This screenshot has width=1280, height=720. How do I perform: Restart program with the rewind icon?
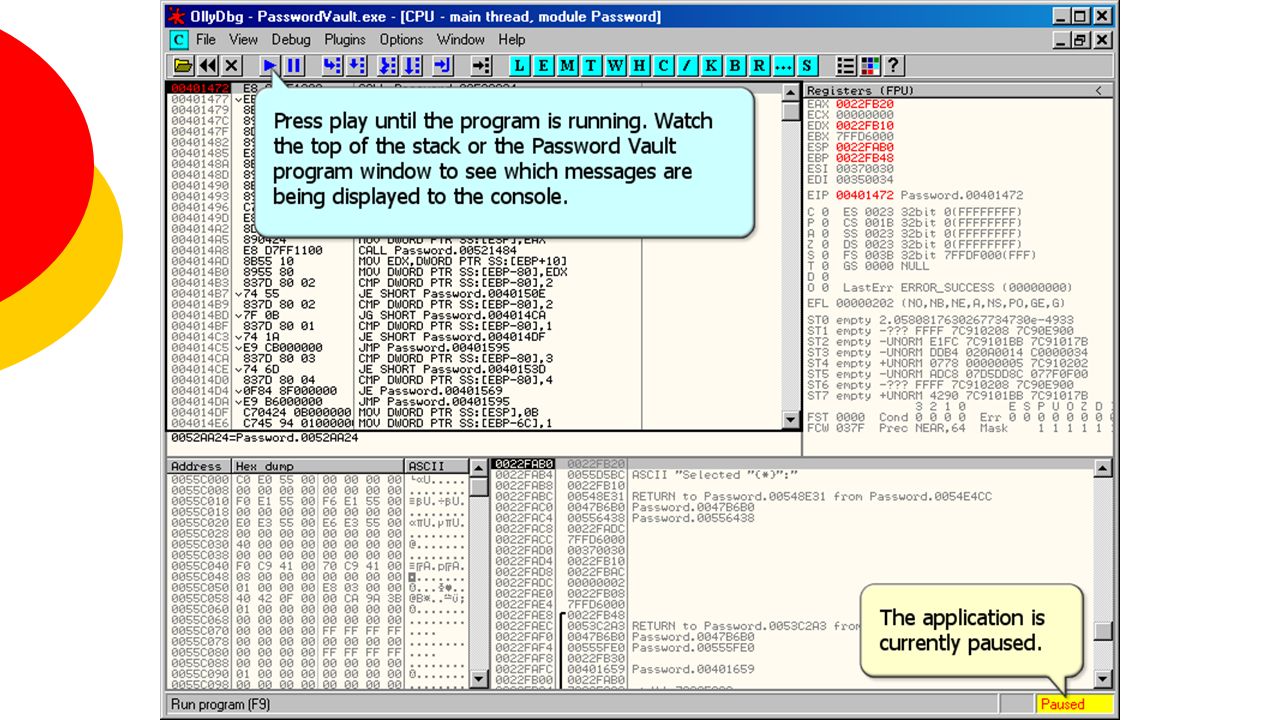point(207,66)
